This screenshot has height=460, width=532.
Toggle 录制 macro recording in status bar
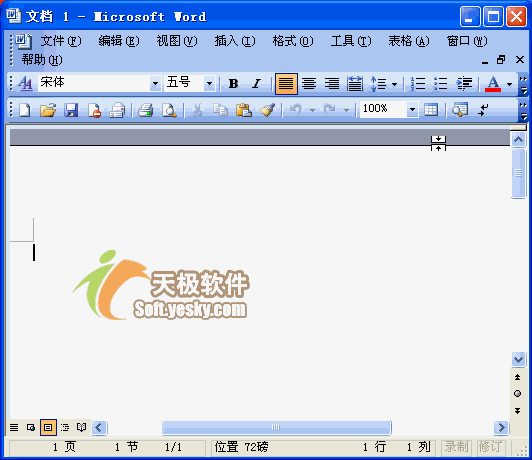456,447
